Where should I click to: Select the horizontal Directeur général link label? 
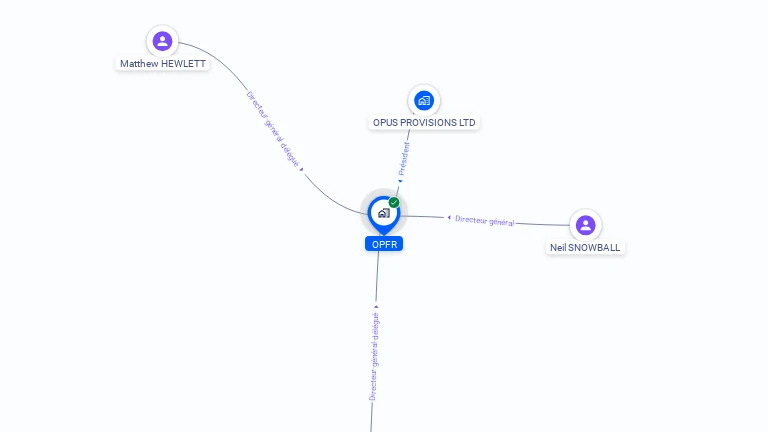tap(484, 220)
